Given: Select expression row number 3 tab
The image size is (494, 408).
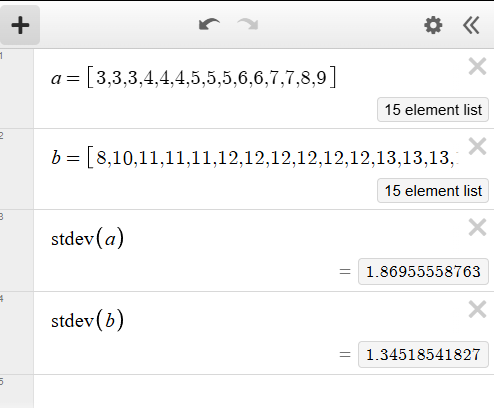Looking at the screenshot, I should point(17,251).
